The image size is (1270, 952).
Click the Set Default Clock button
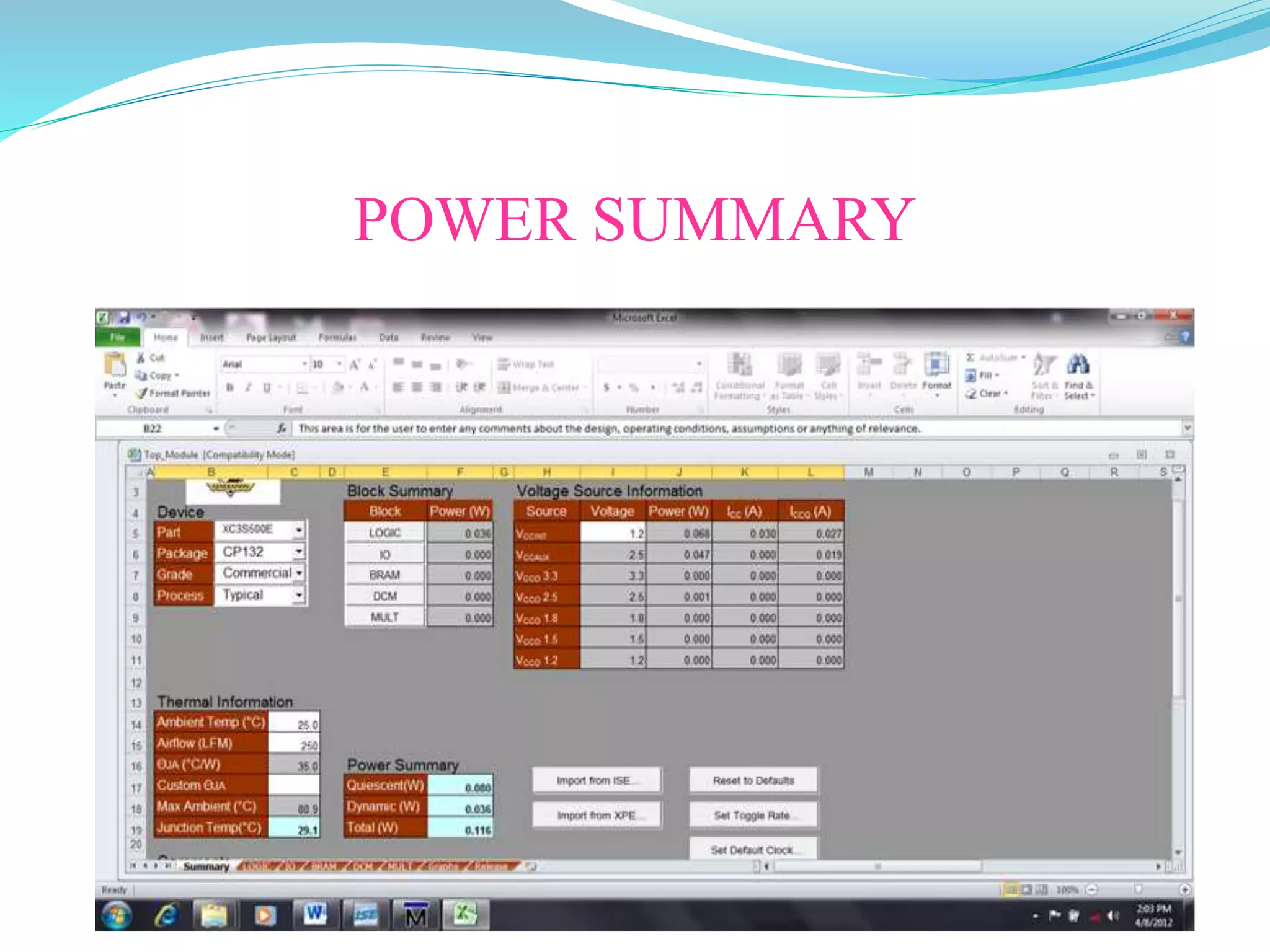(753, 849)
